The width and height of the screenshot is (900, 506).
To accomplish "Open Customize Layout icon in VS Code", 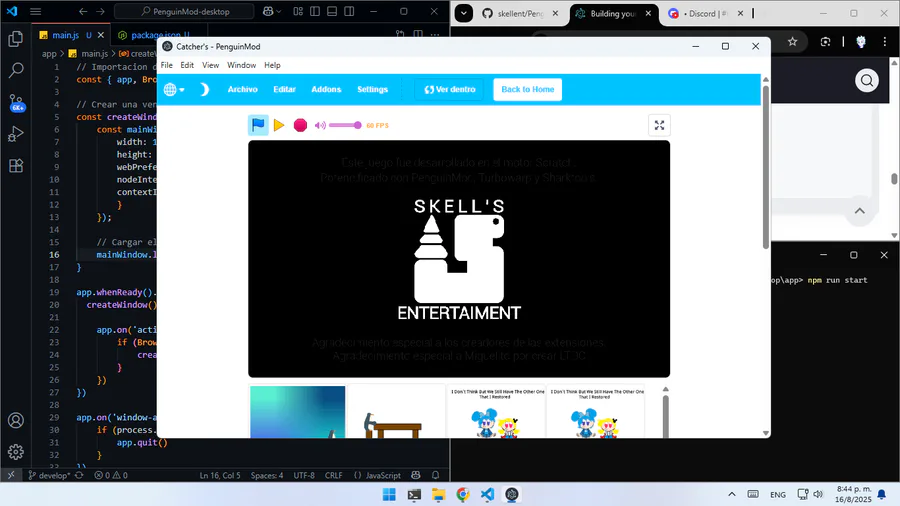I will coord(298,11).
